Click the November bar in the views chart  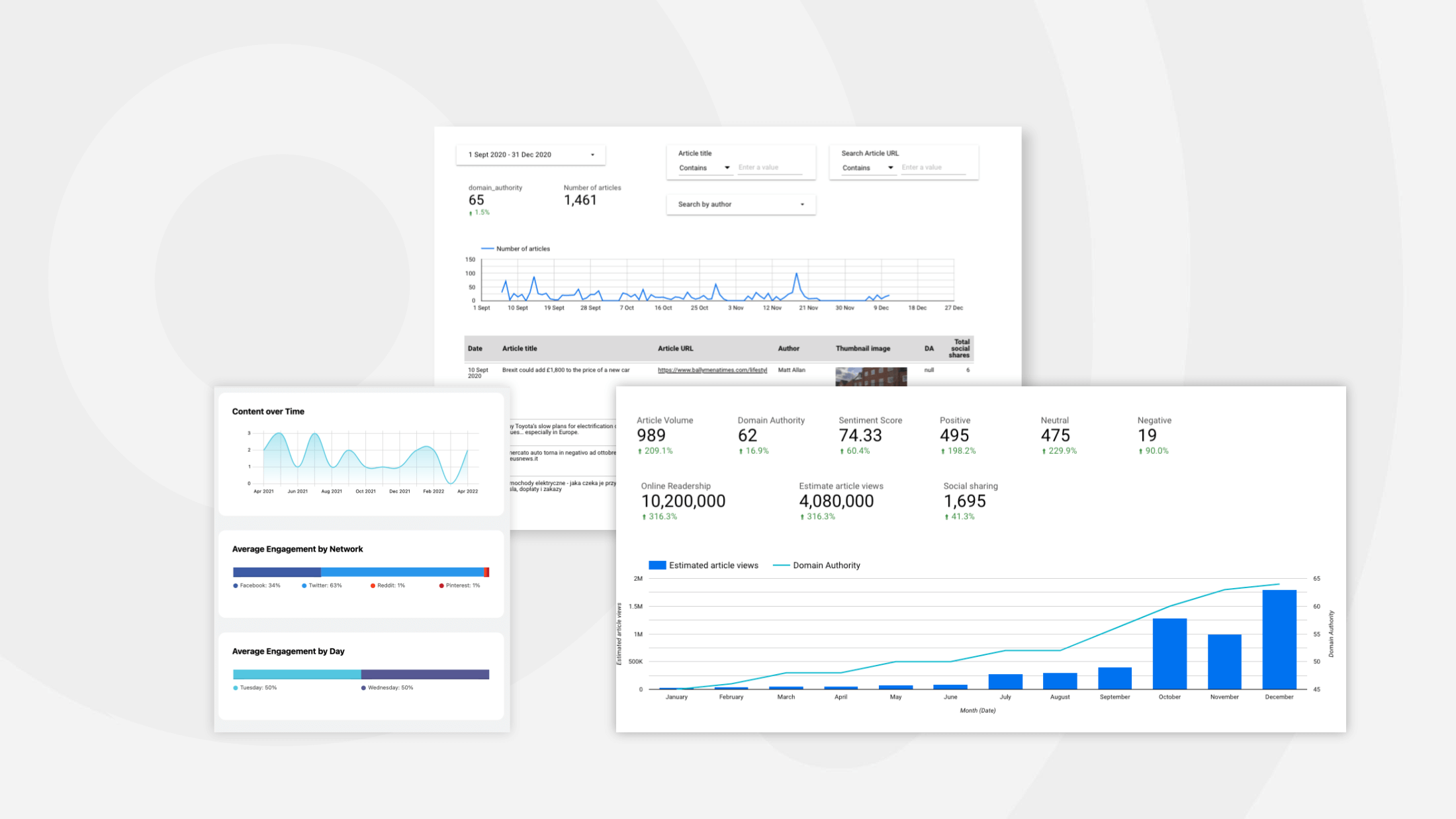coord(1224,662)
